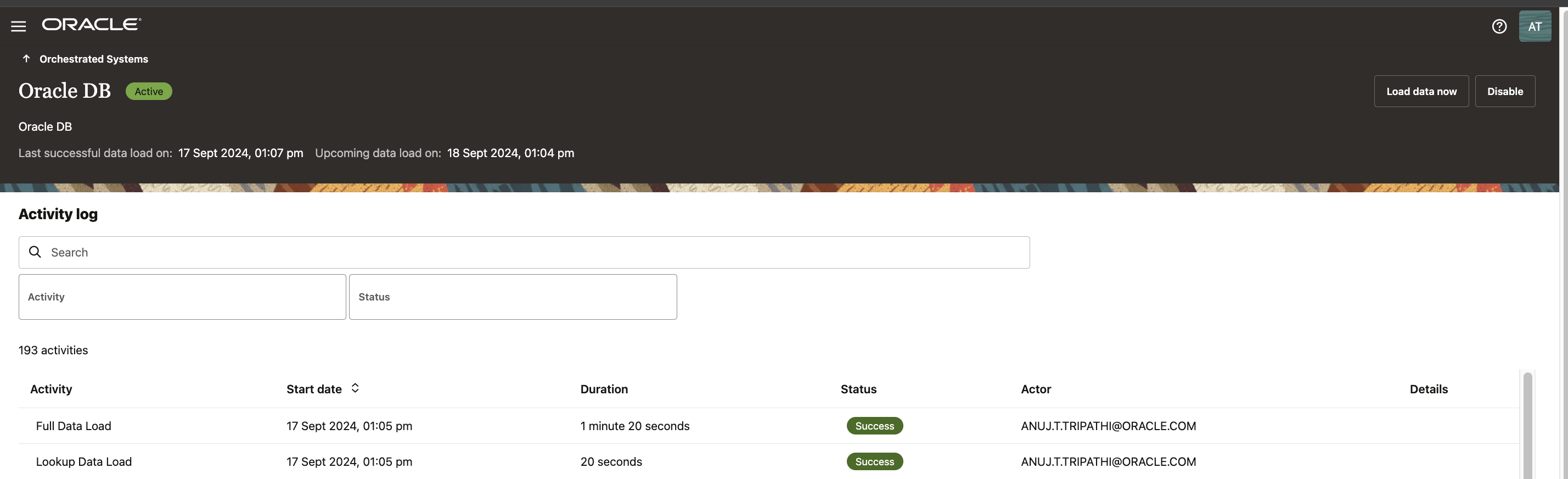
Task: Click the 193 activities count
Action: (x=53, y=350)
